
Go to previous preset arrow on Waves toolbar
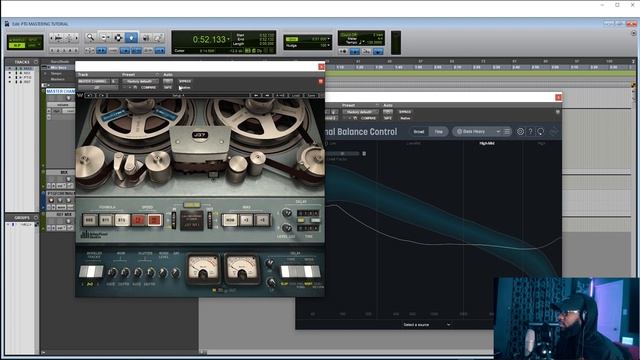pyautogui.click(x=256, y=95)
